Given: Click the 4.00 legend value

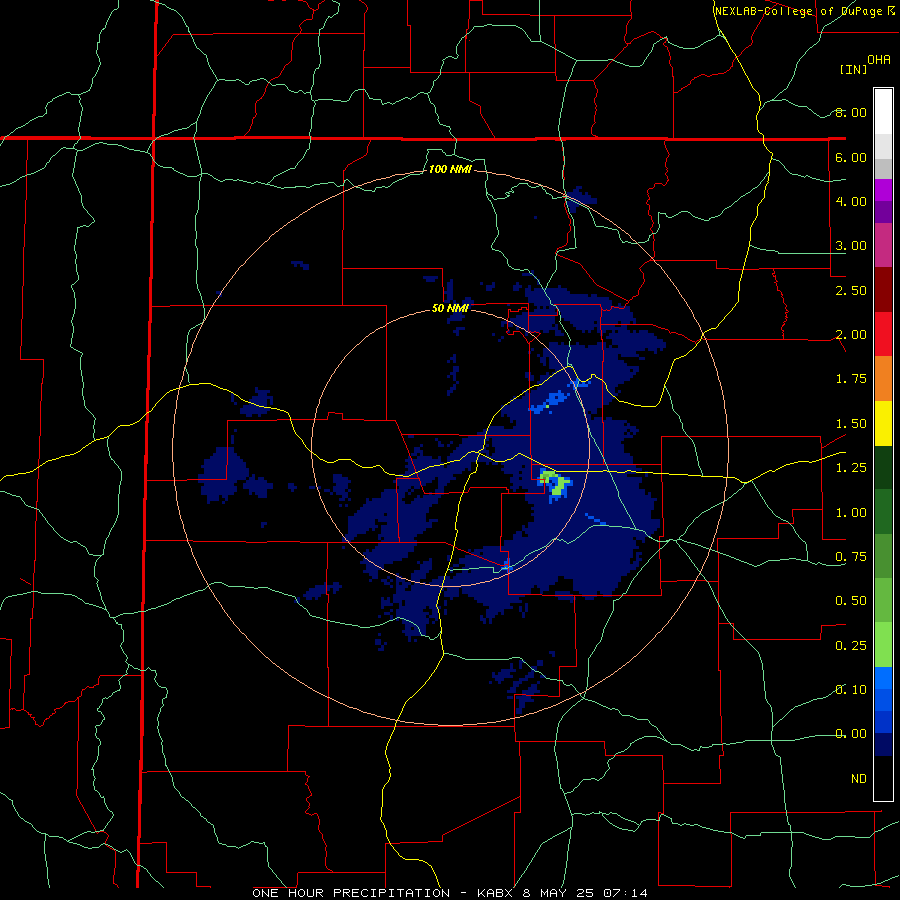Looking at the screenshot, I should tap(851, 201).
